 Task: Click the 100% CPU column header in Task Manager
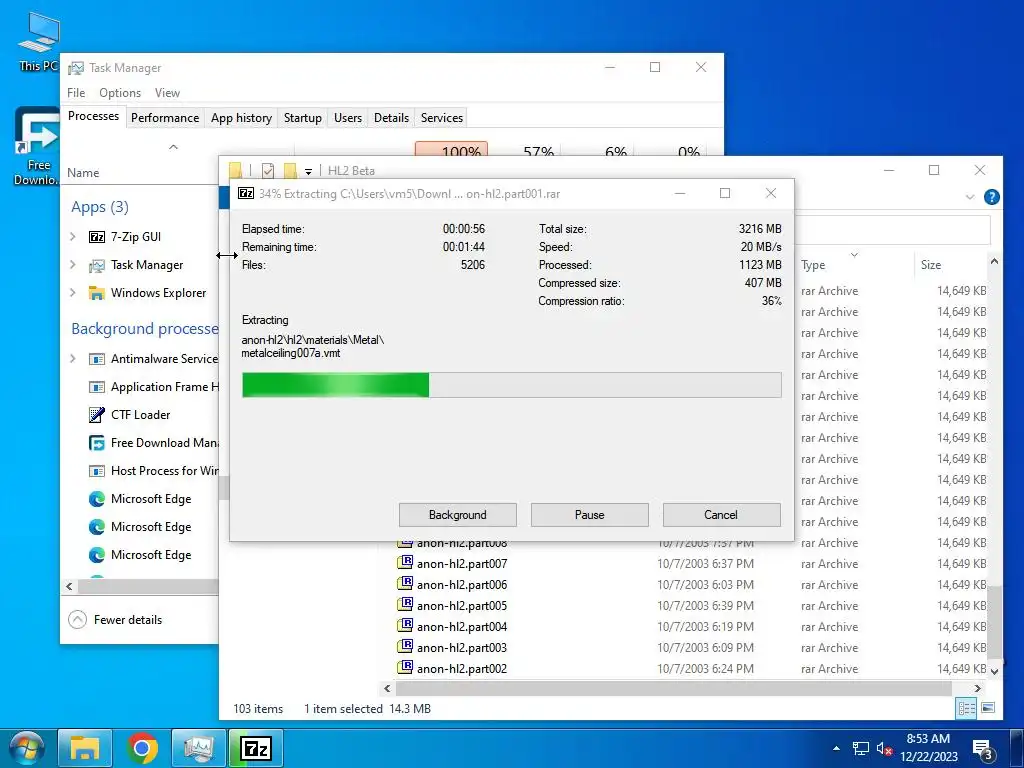[x=452, y=150]
